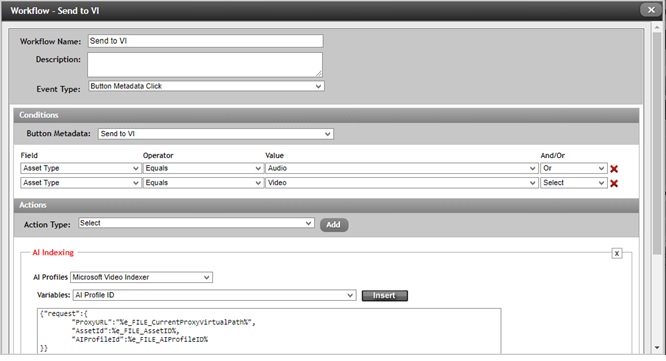Click the Add action button
666x361 pixels.
pos(334,225)
